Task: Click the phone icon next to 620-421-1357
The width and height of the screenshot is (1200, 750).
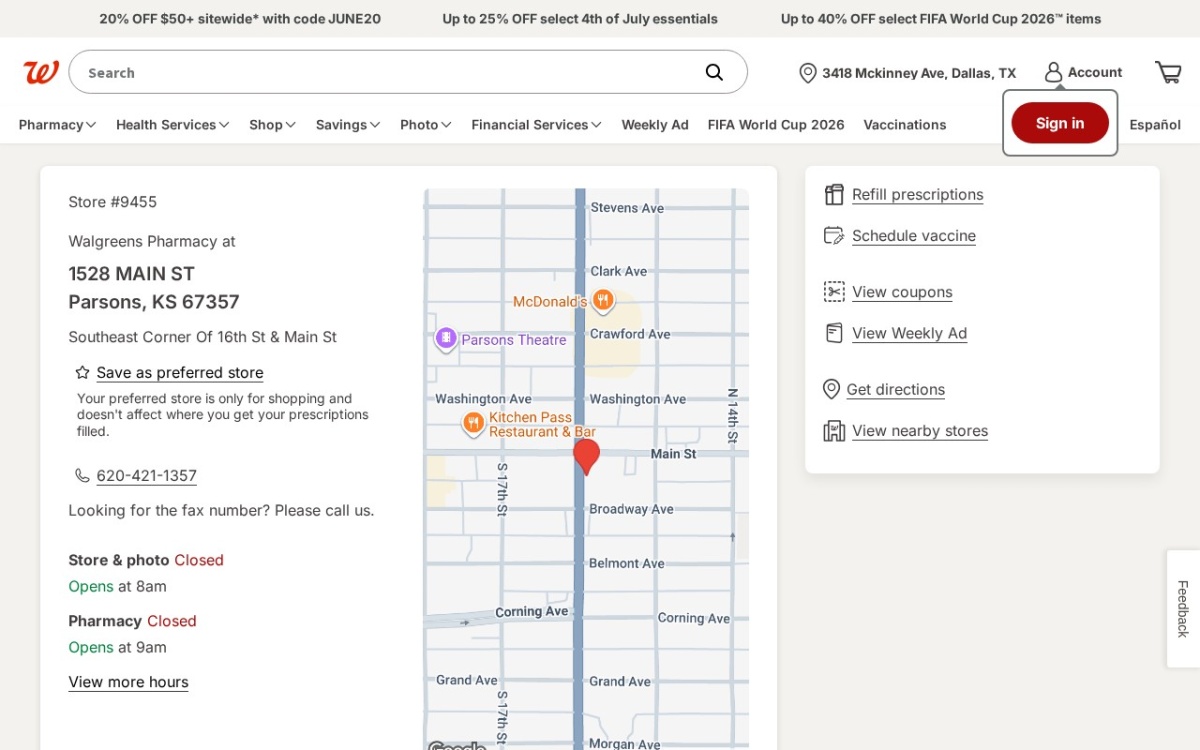Action: (82, 476)
